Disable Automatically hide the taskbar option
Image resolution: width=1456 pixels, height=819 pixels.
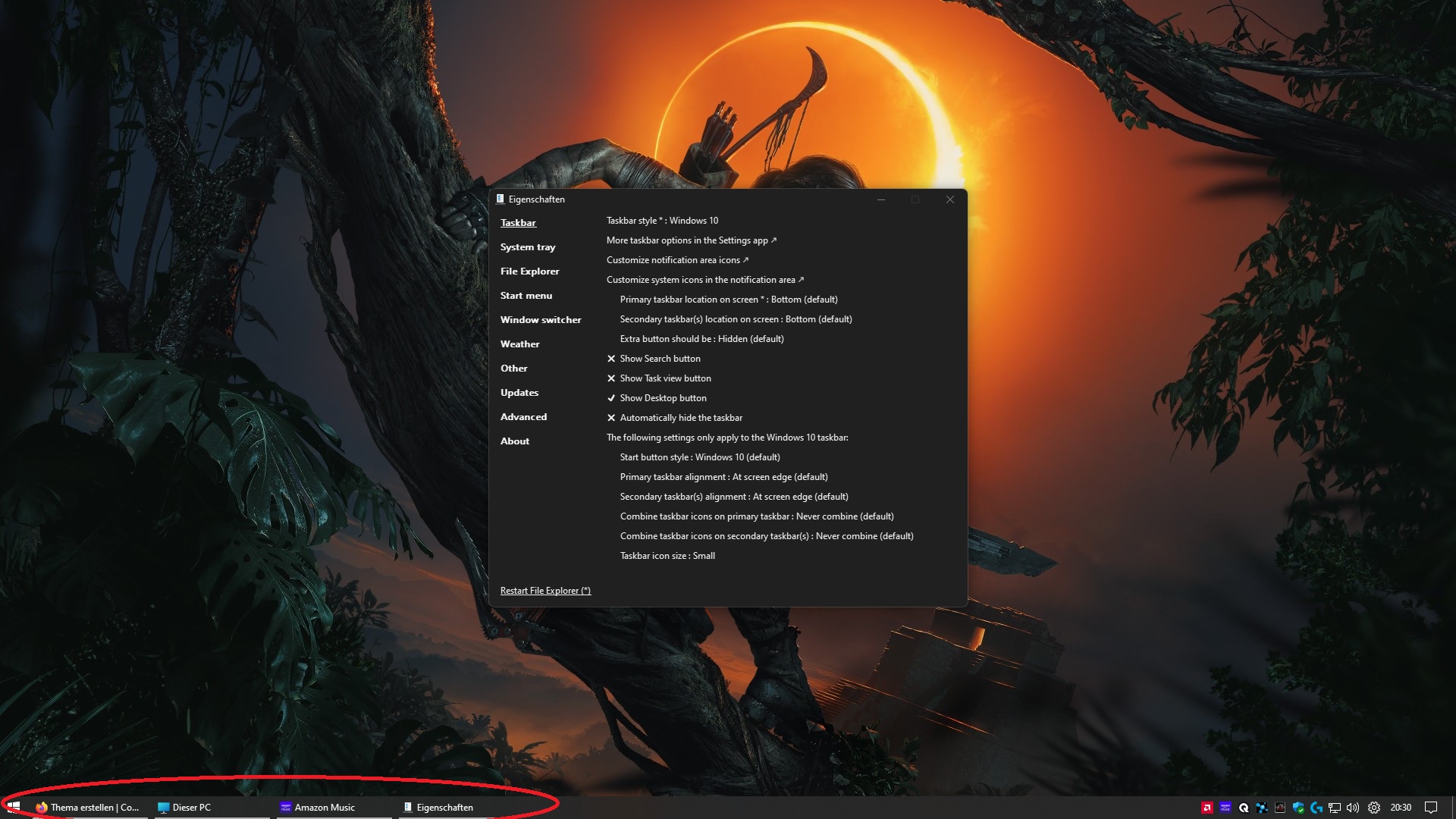(x=680, y=418)
